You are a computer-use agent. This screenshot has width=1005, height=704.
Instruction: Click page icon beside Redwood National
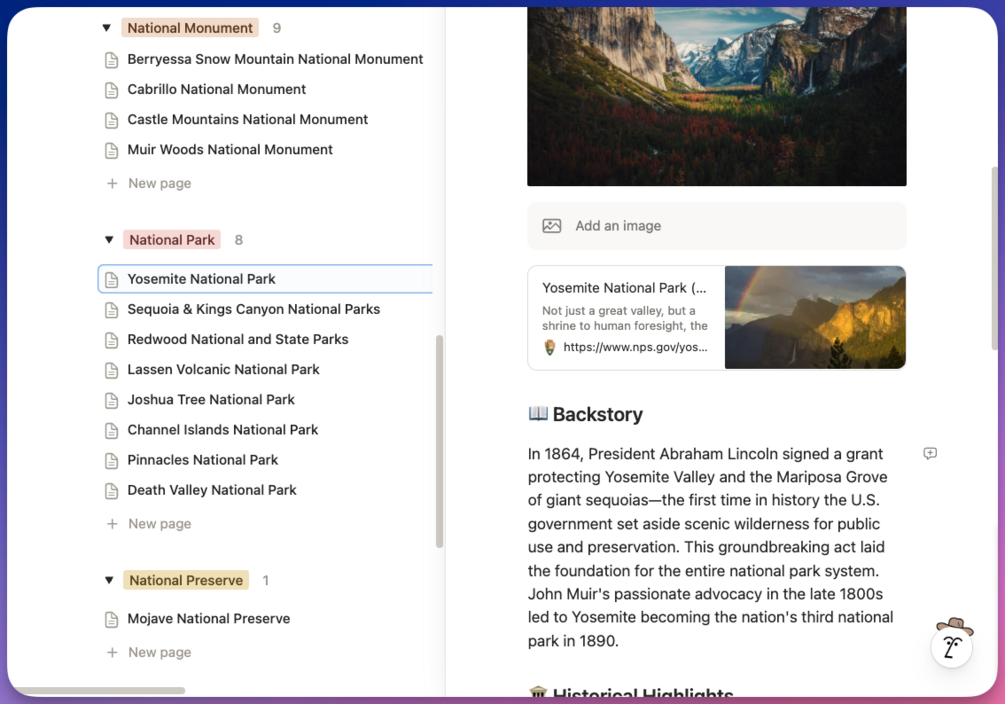coord(112,340)
